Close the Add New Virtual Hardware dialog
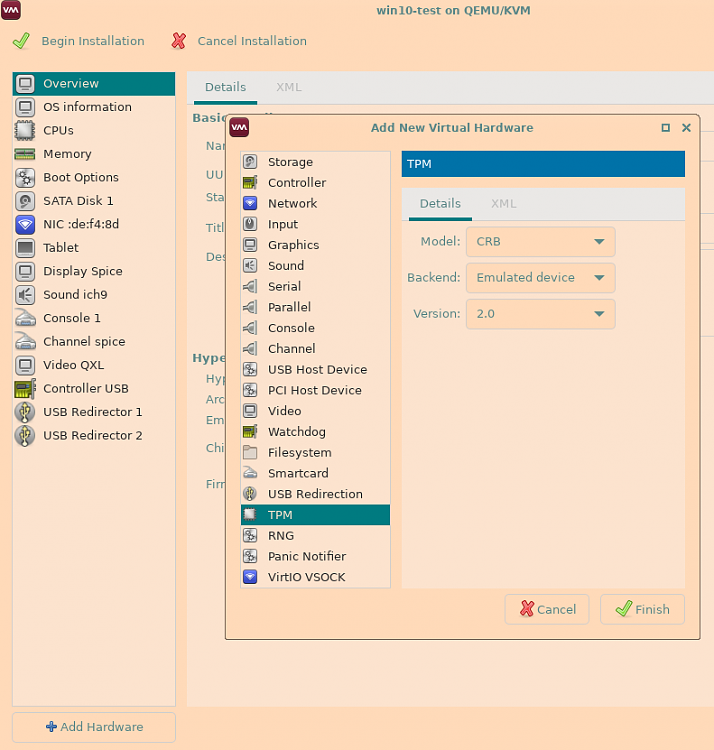Viewport: 714px width, 750px height. coord(686,128)
